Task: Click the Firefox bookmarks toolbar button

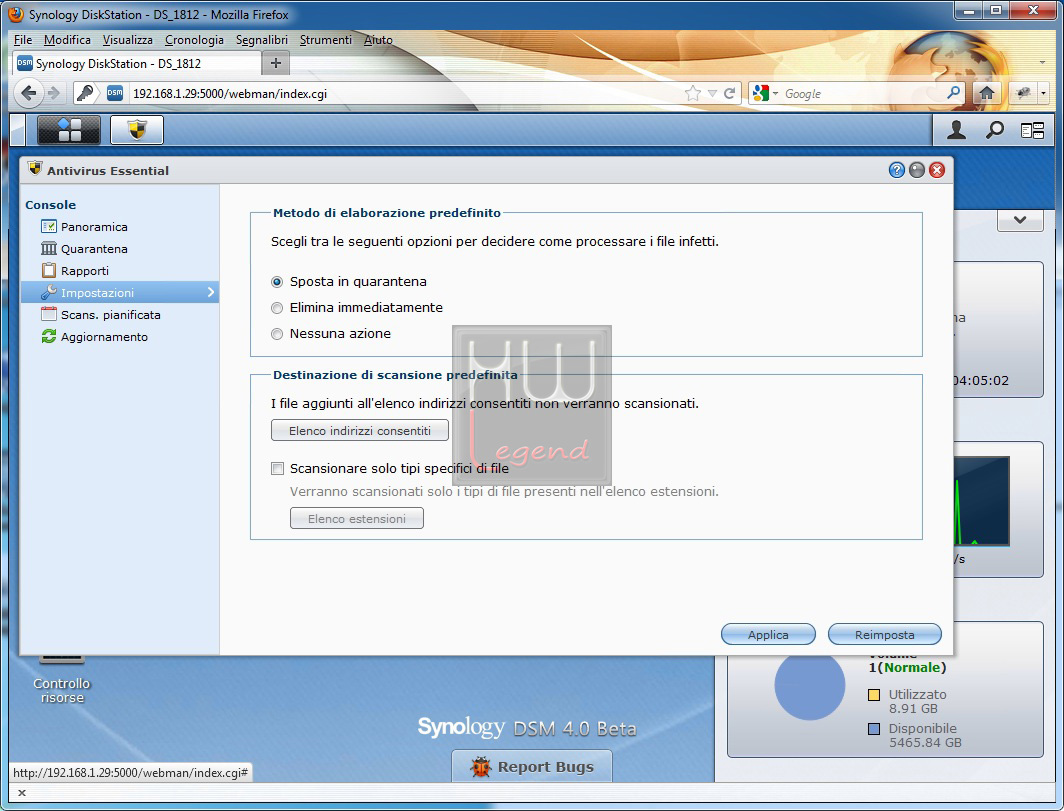Action: [x=1023, y=93]
